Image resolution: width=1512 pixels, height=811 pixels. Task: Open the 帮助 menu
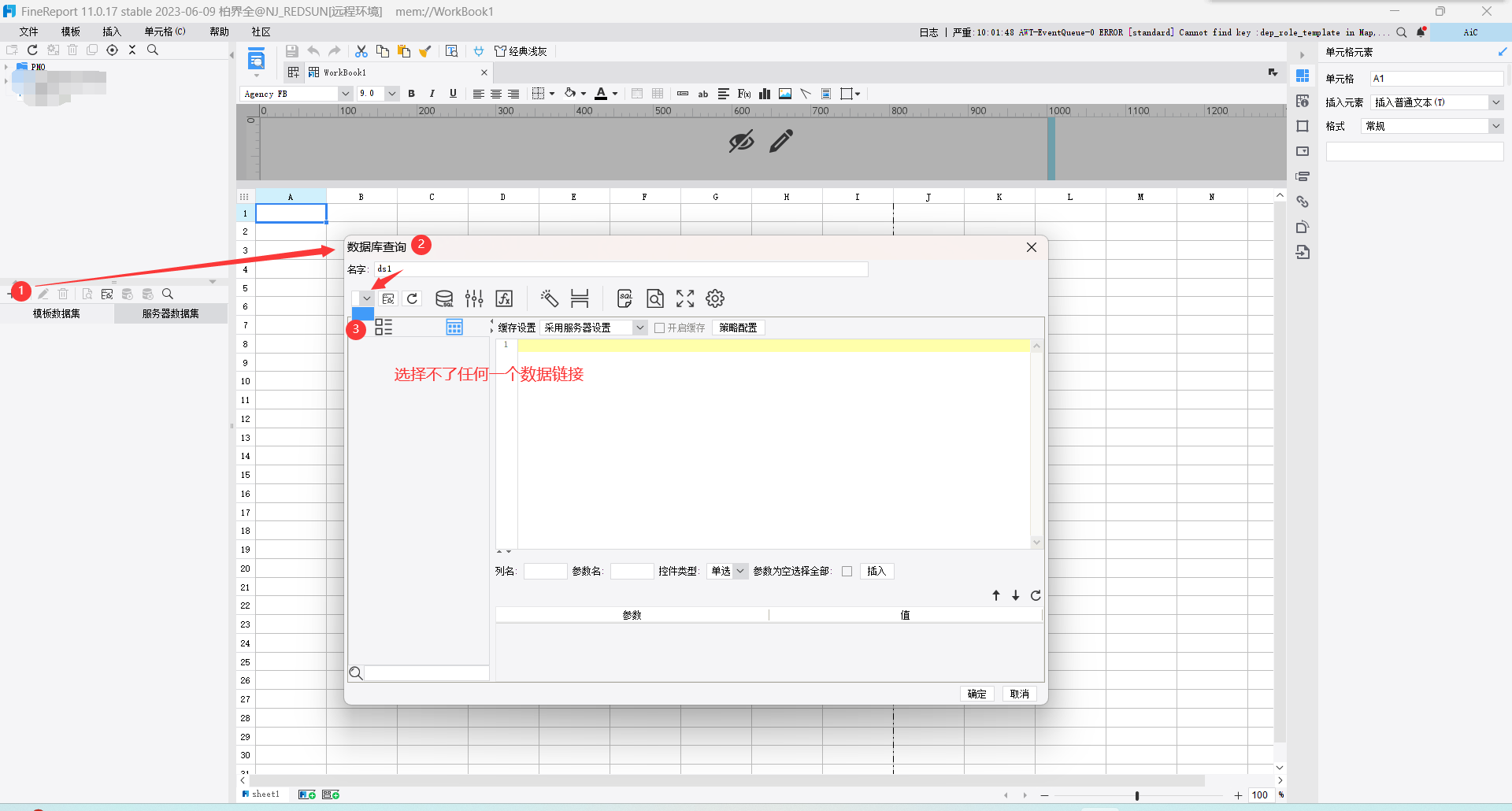tap(220, 31)
